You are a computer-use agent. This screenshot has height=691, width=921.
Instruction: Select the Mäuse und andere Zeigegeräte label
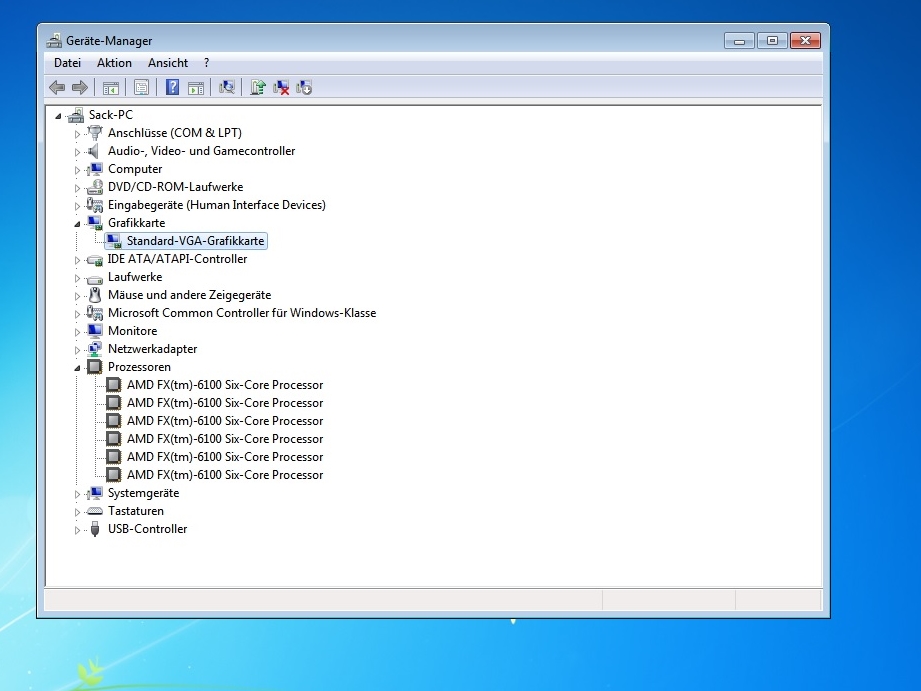(189, 295)
